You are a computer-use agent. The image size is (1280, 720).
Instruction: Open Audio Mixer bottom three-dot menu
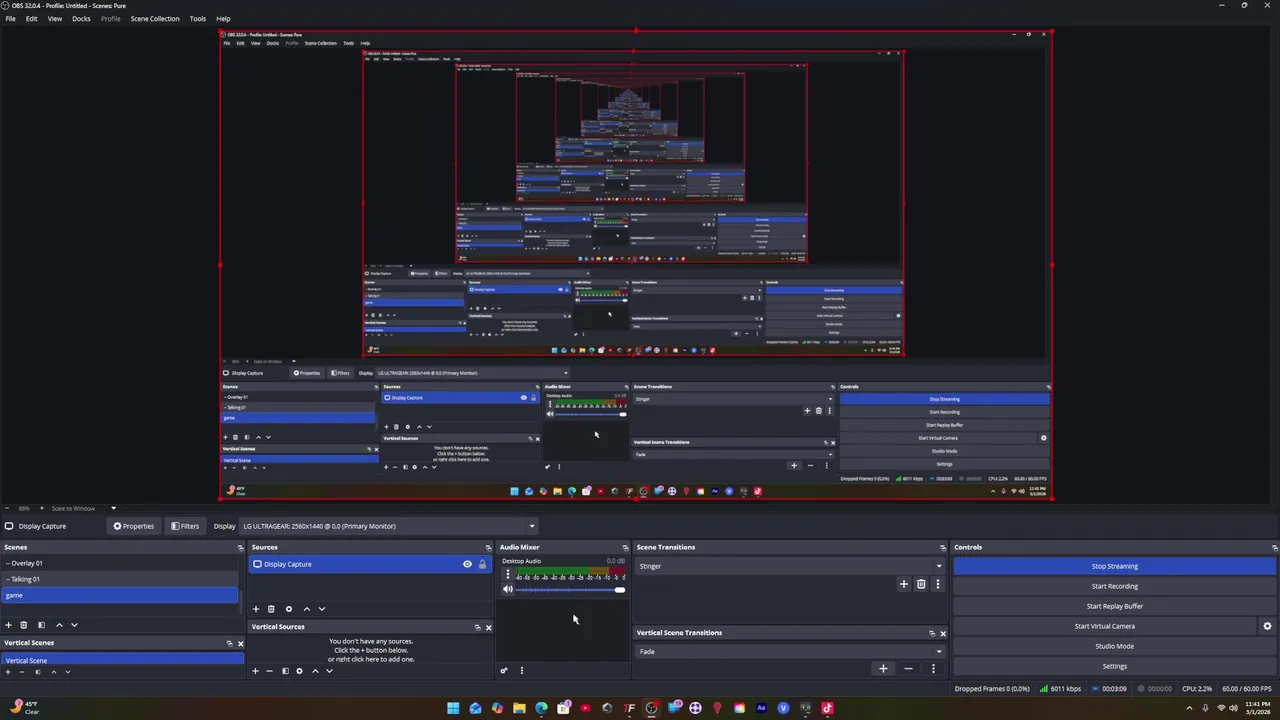pyautogui.click(x=521, y=671)
